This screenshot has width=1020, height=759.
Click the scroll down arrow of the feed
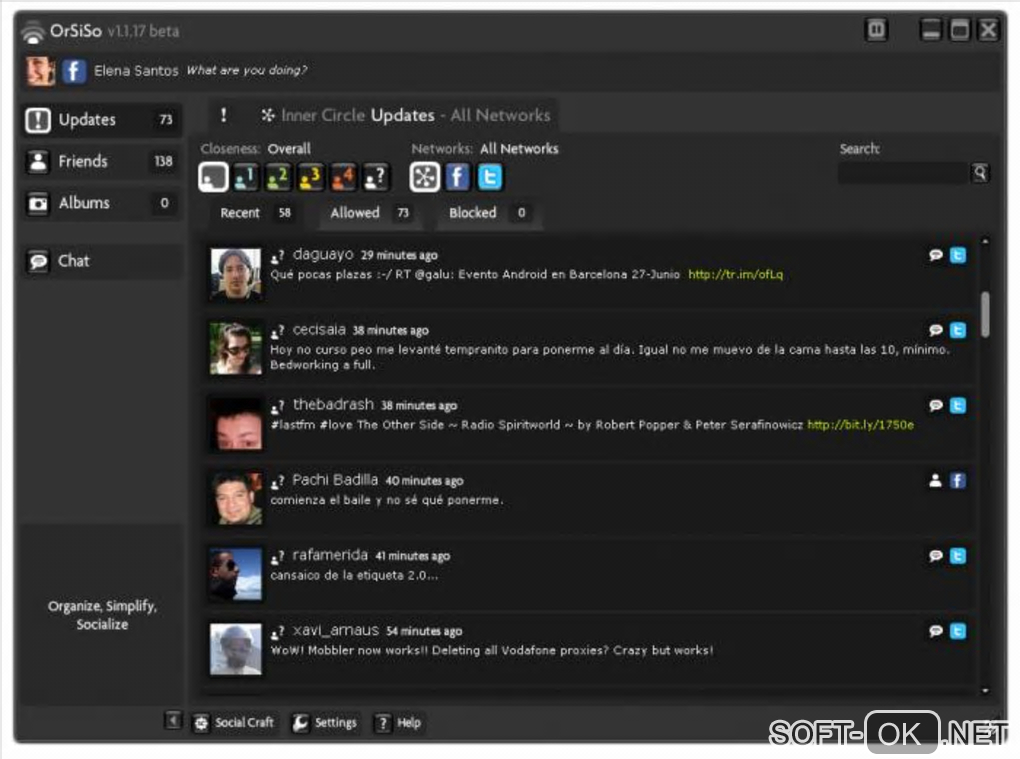986,691
